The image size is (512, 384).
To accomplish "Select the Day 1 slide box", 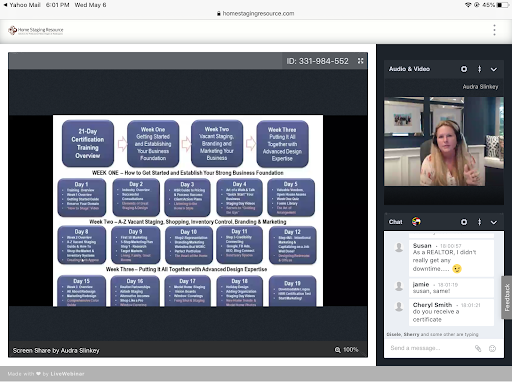I will (82, 197).
